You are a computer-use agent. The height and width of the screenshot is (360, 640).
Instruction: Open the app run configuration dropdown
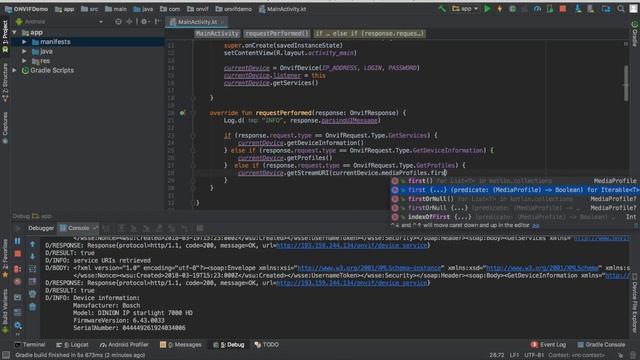465,9
